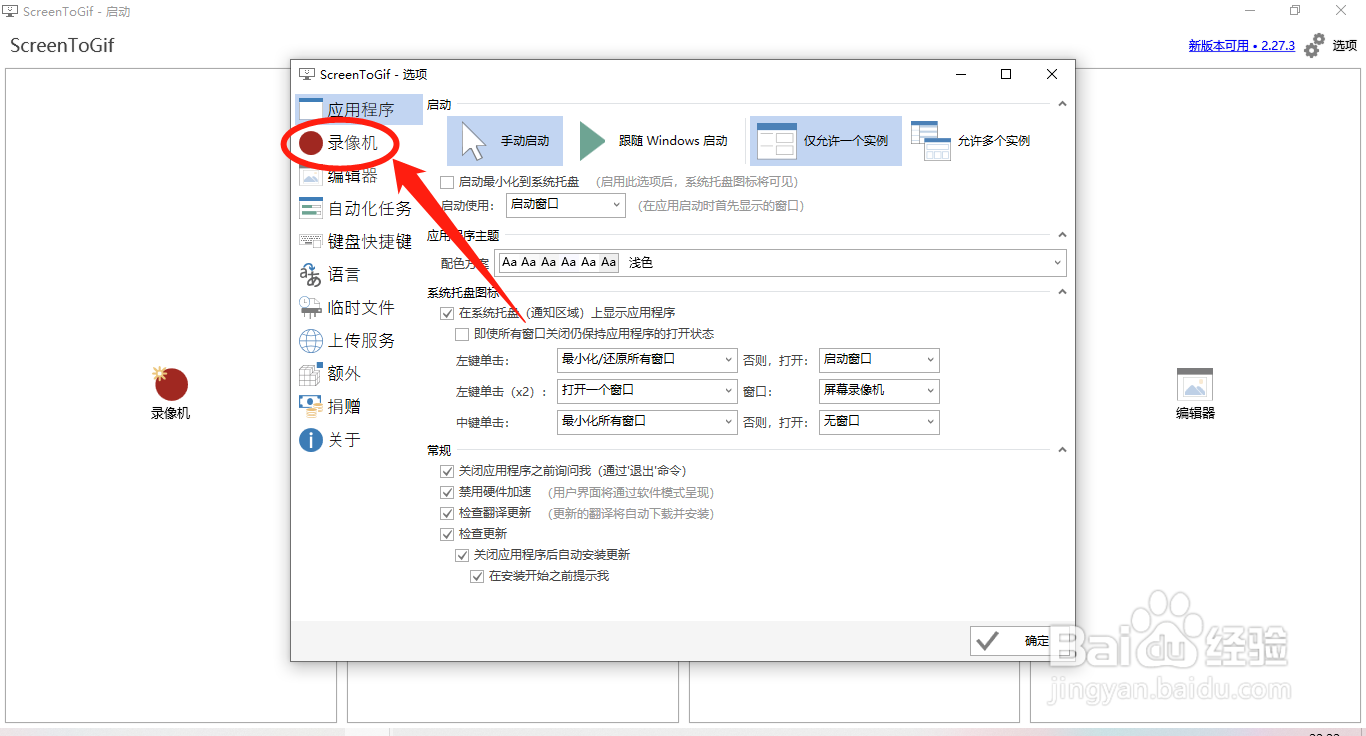Launch 编辑器 in the main ScreenToGif window
The width and height of the screenshot is (1366, 736).
pyautogui.click(x=1195, y=393)
